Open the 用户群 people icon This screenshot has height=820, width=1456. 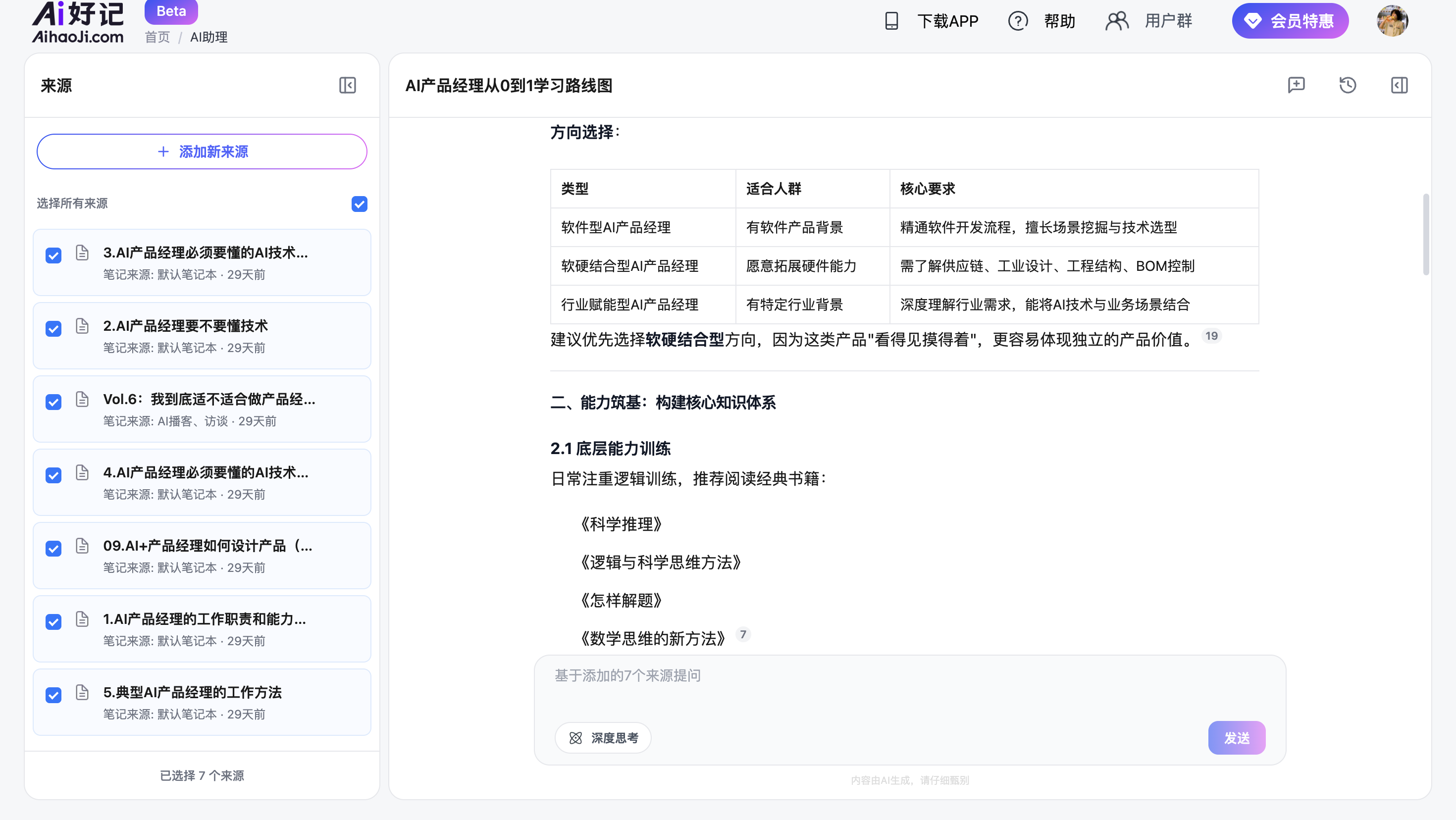tap(1117, 21)
